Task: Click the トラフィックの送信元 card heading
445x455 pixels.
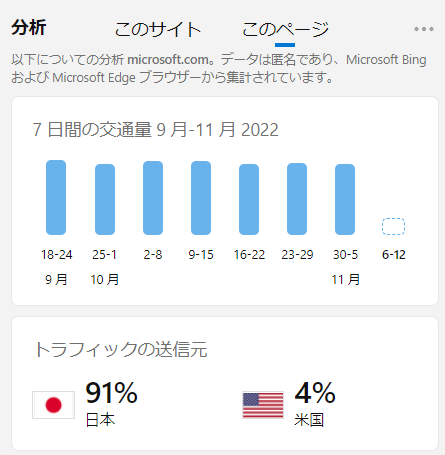Action: click(x=121, y=349)
